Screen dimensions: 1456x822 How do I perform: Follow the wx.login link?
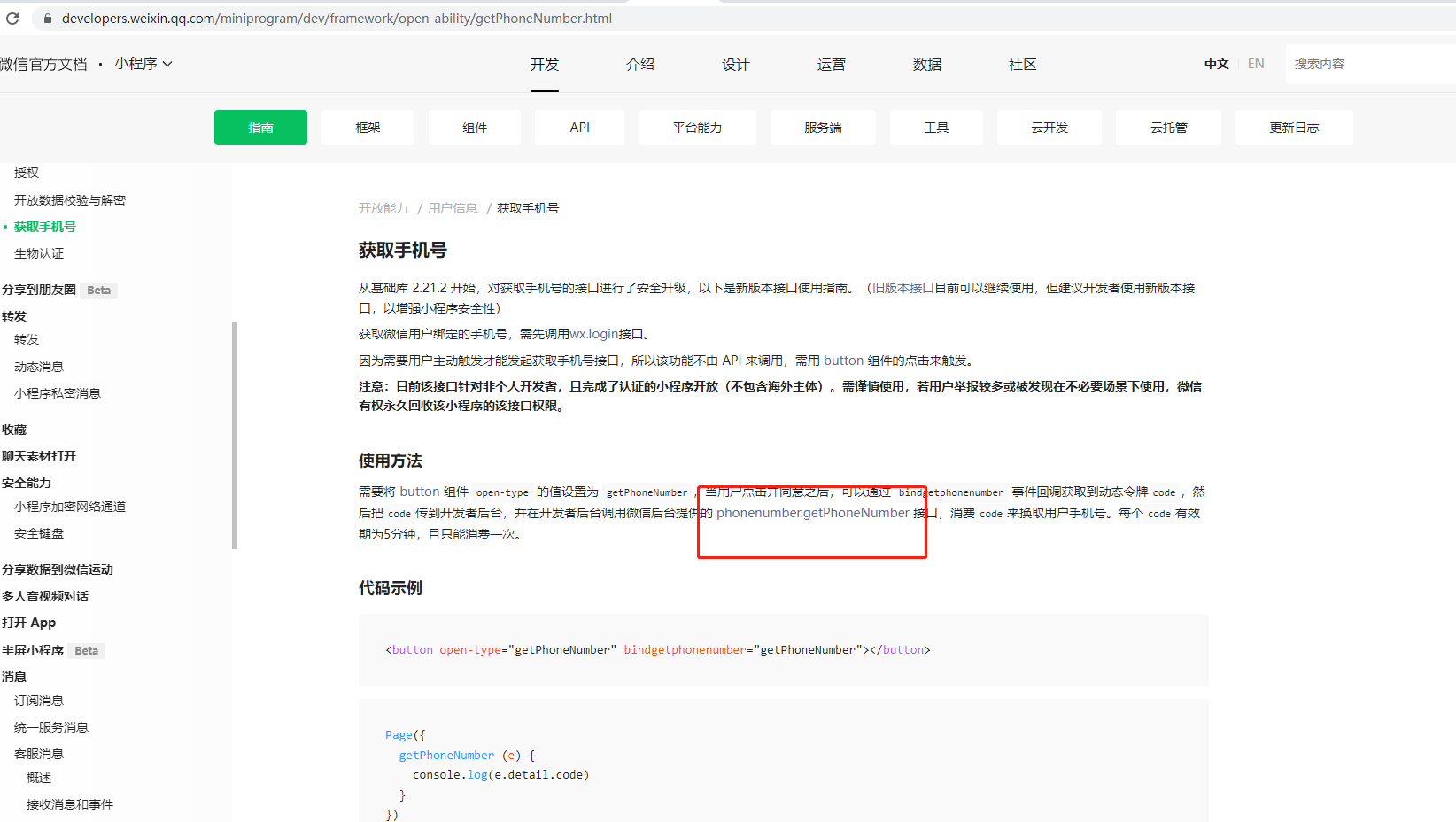point(593,334)
